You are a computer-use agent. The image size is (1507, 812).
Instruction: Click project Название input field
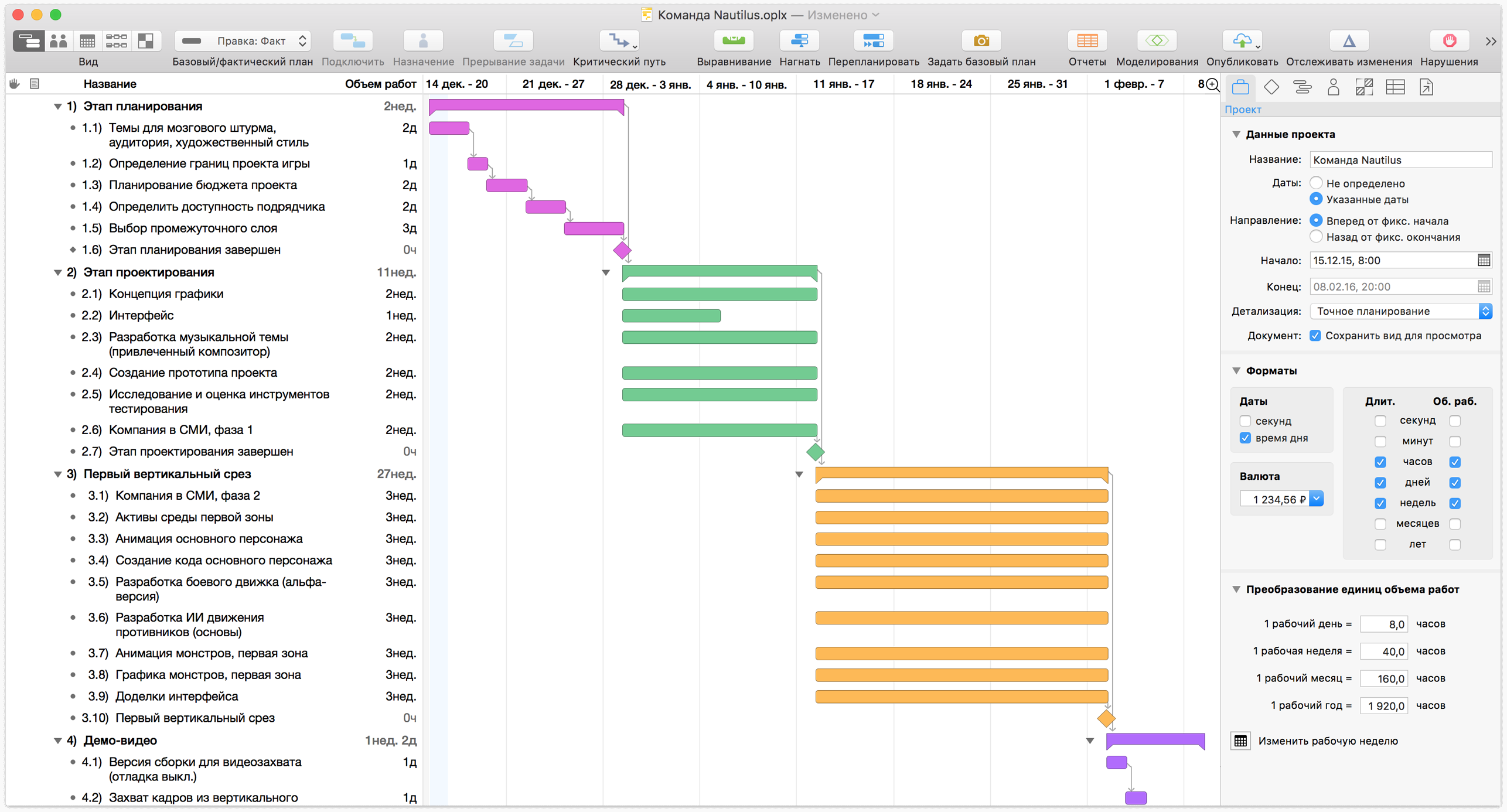click(1401, 160)
